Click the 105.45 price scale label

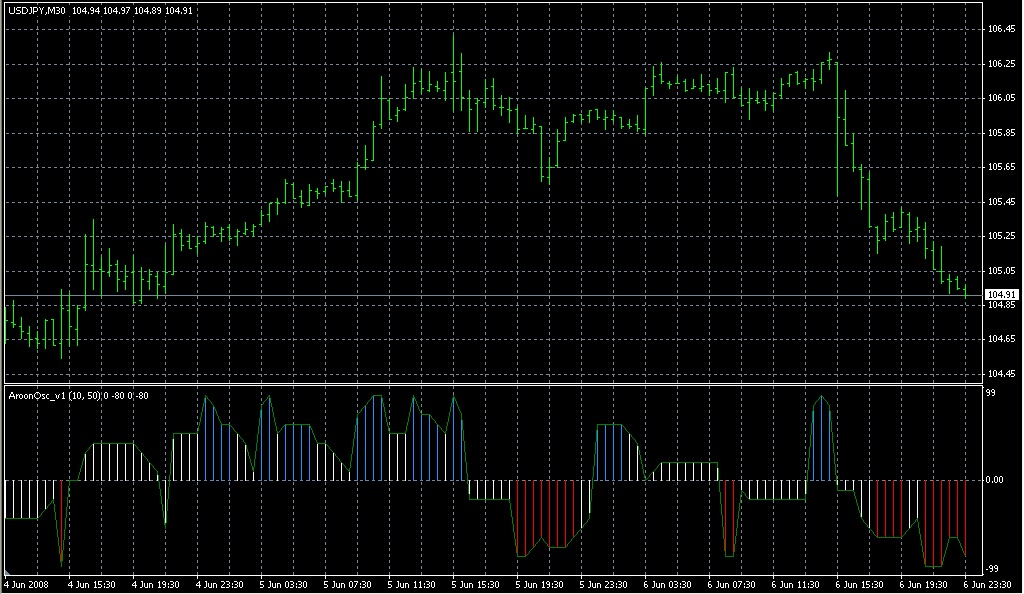point(1001,202)
